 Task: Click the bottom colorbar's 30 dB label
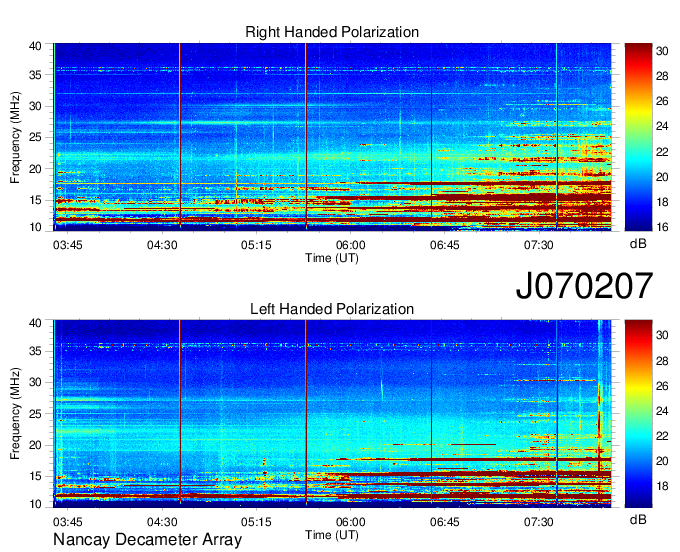pyautogui.click(x=662, y=335)
